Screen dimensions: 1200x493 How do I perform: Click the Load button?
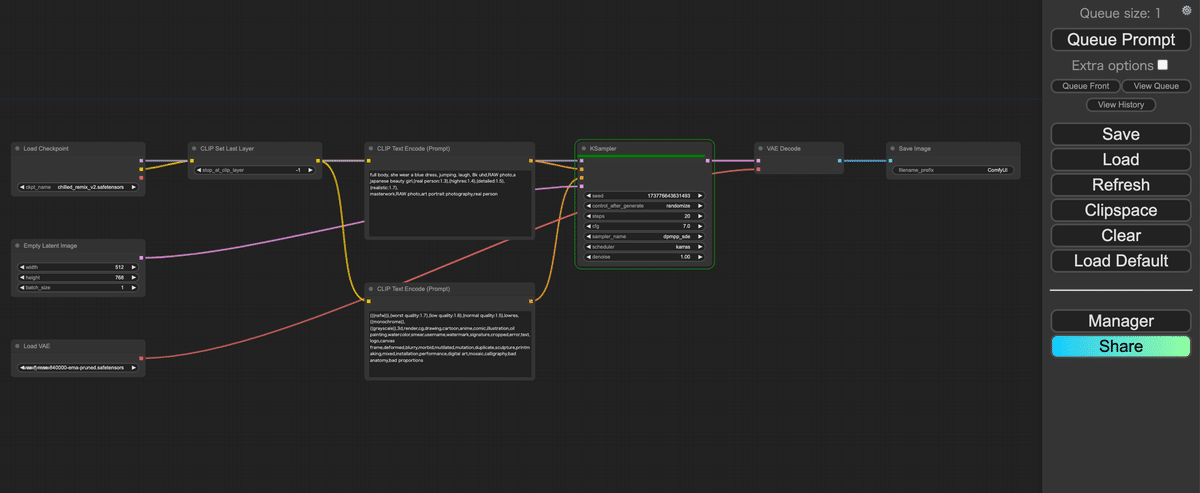(x=1121, y=159)
